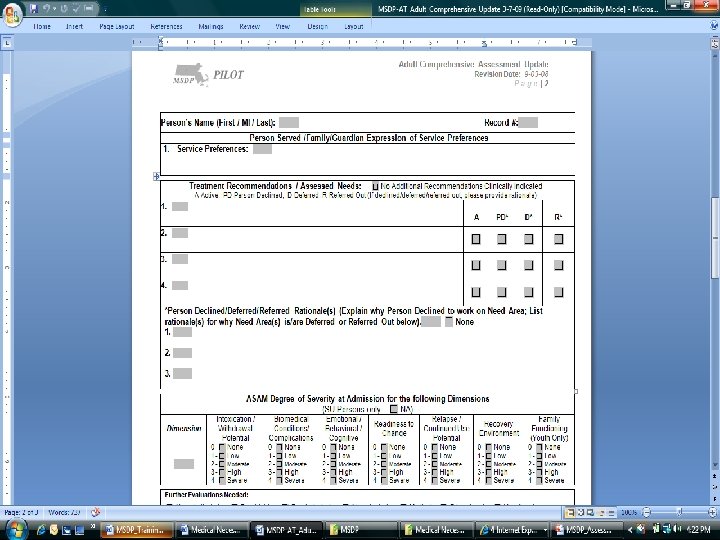Switch to MSDP-AT_Adu... taskbar window
The image size is (720, 540).
pos(287,530)
